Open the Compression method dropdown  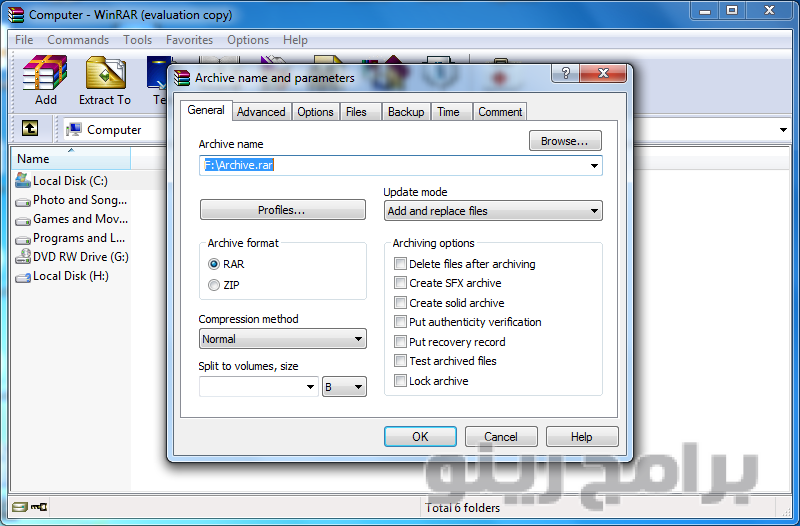click(x=282, y=339)
